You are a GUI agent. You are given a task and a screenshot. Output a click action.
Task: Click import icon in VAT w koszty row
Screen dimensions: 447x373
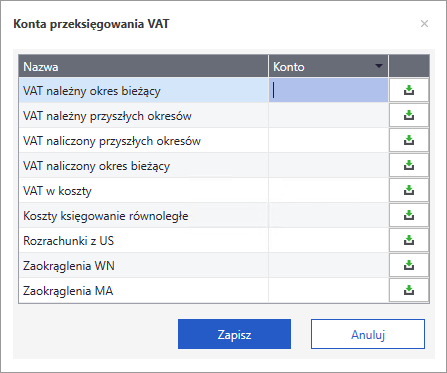pyautogui.click(x=409, y=190)
